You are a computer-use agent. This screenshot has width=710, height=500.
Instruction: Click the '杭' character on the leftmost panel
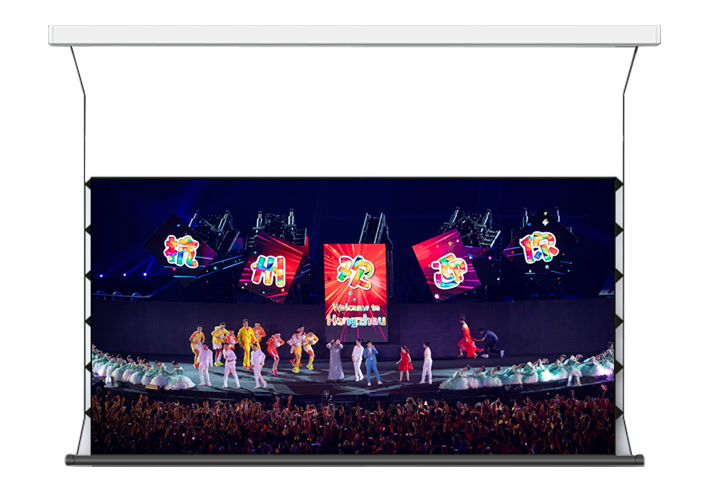(181, 251)
